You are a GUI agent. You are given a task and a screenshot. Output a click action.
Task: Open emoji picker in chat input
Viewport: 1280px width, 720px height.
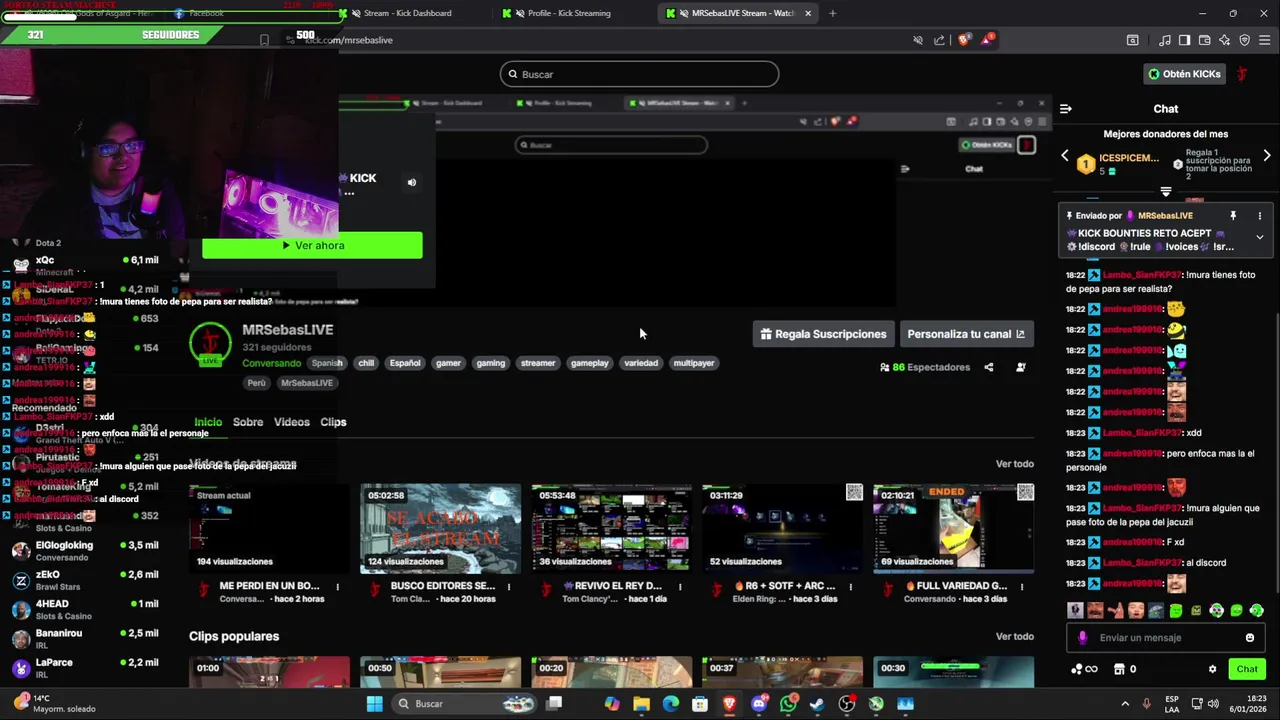pyautogui.click(x=1250, y=638)
